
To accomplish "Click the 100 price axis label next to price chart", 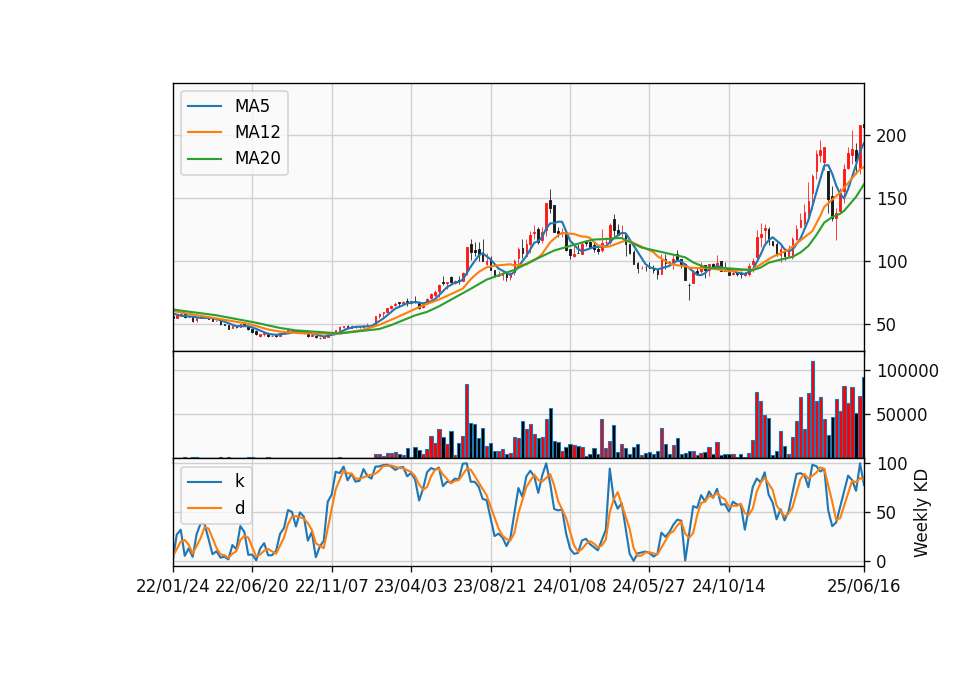I will tap(891, 262).
